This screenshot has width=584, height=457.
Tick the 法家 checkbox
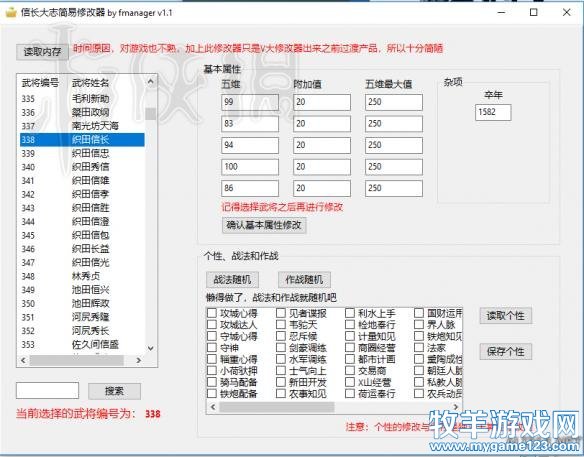coord(419,348)
